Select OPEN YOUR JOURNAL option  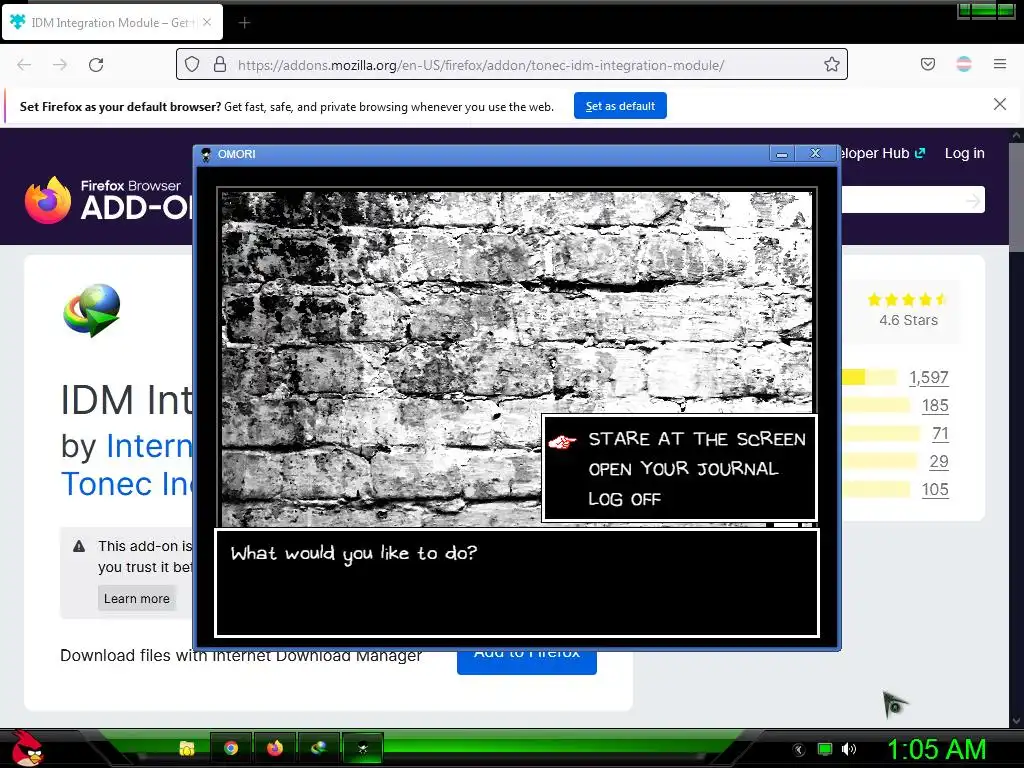click(x=683, y=469)
